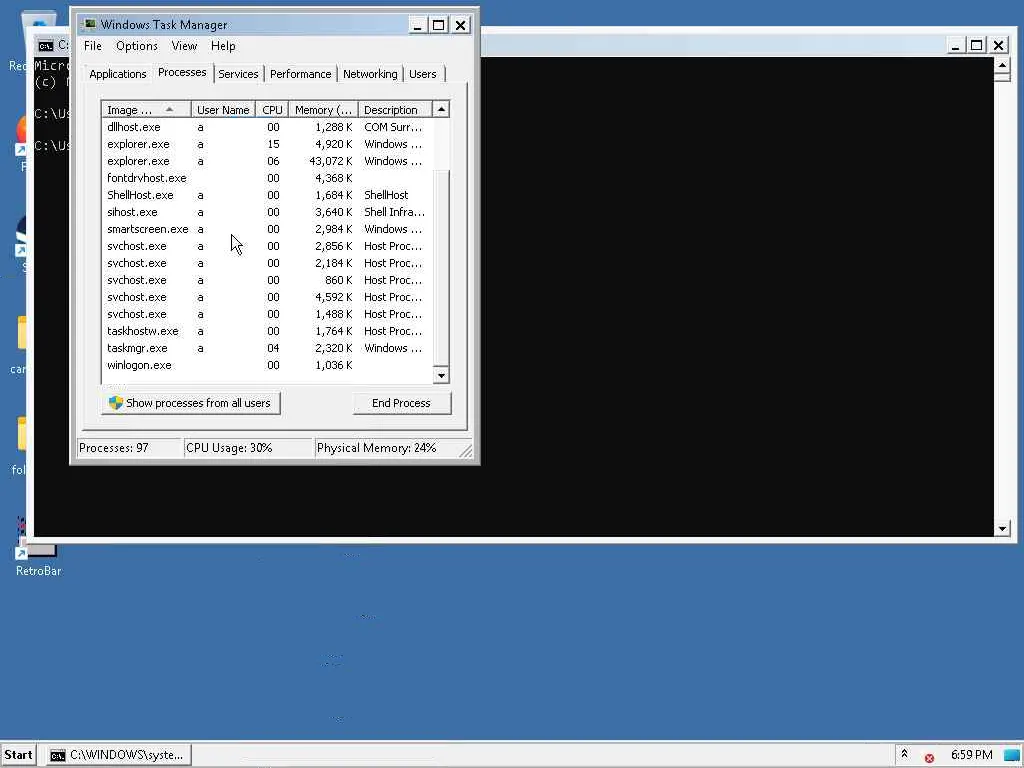Sort by User Name column header
This screenshot has width=1024, height=768.
click(223, 110)
